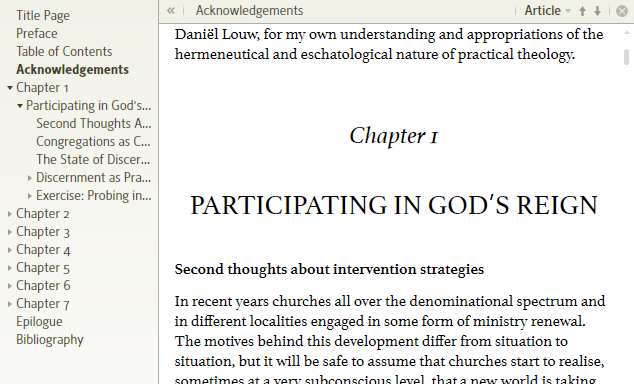Expand the Discernment as Pra... node
Viewport: 634px width, 384px height.
point(30,178)
